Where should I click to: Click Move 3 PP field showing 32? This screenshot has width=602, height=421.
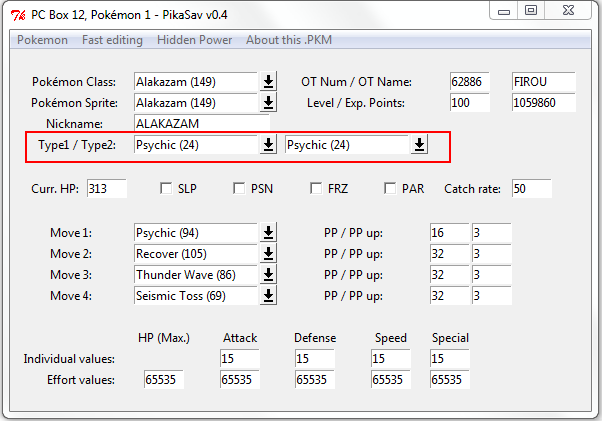(450, 274)
